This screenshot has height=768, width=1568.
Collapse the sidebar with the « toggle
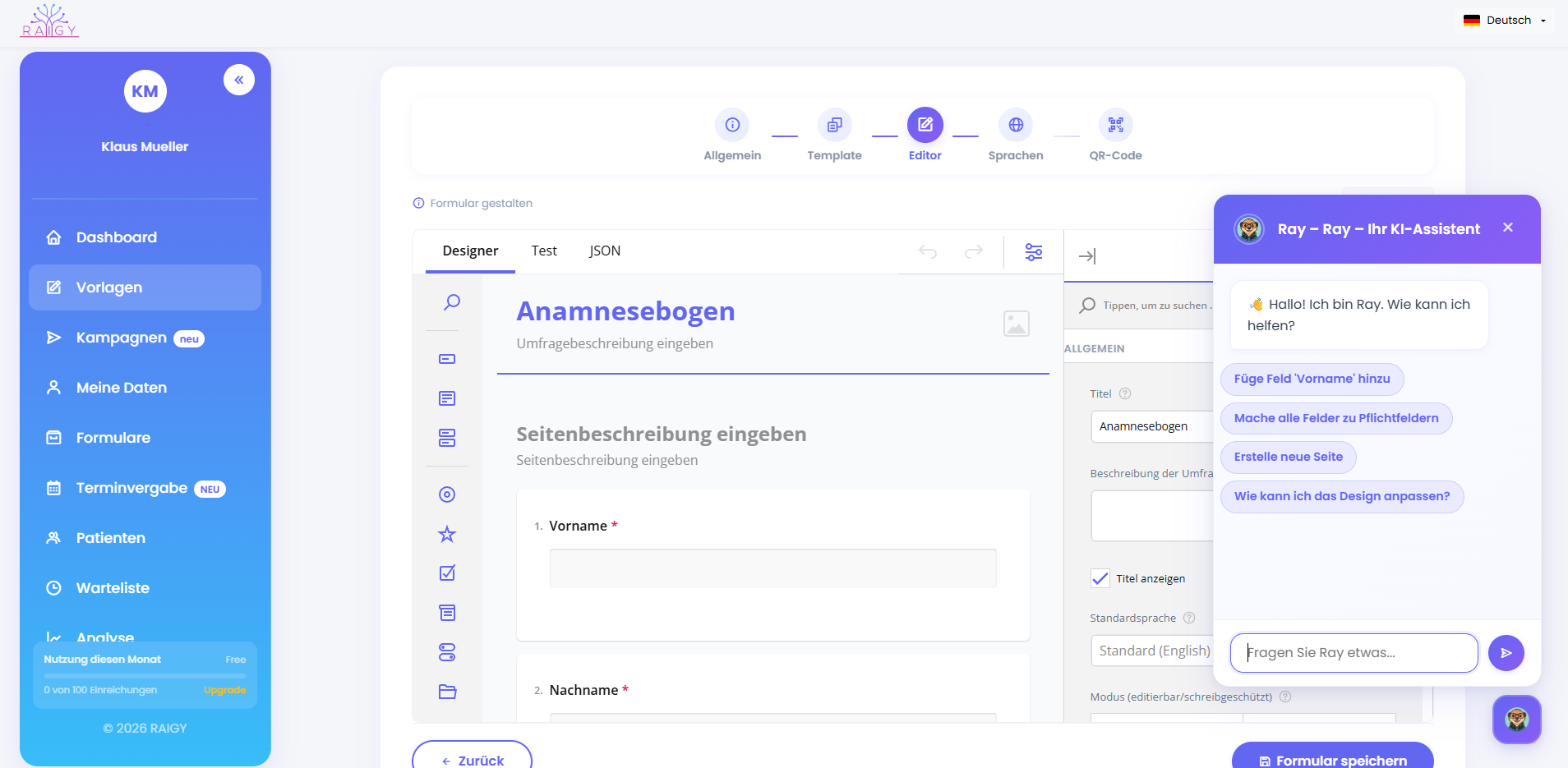(239, 80)
